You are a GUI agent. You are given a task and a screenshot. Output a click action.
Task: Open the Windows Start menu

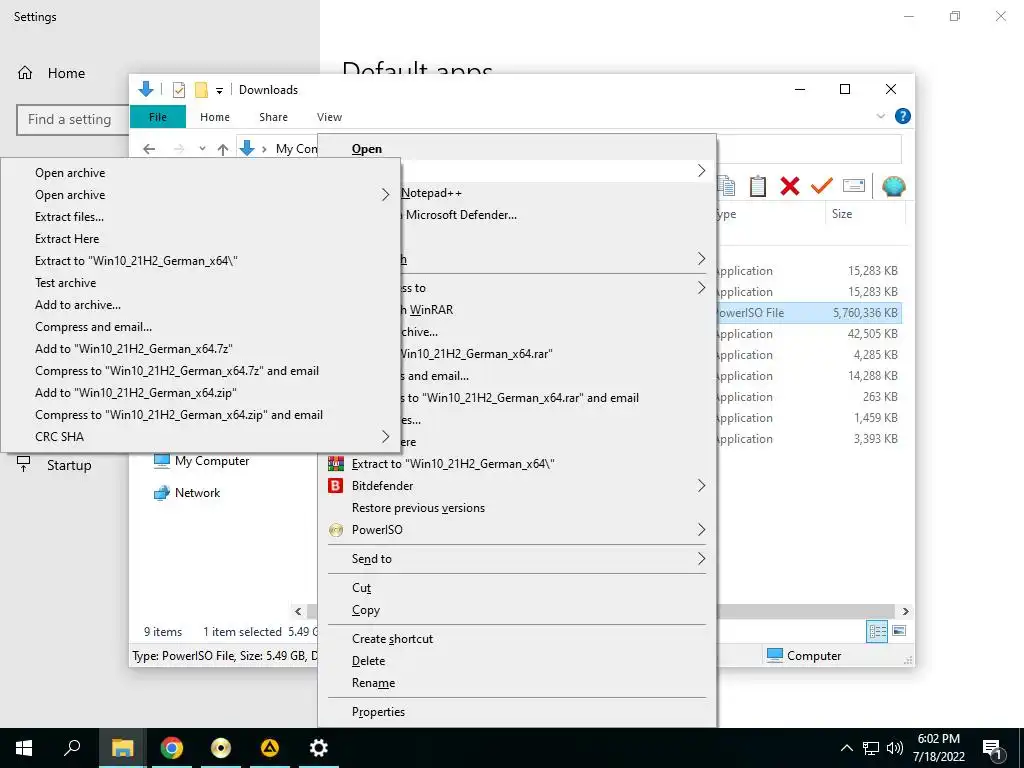[24, 748]
